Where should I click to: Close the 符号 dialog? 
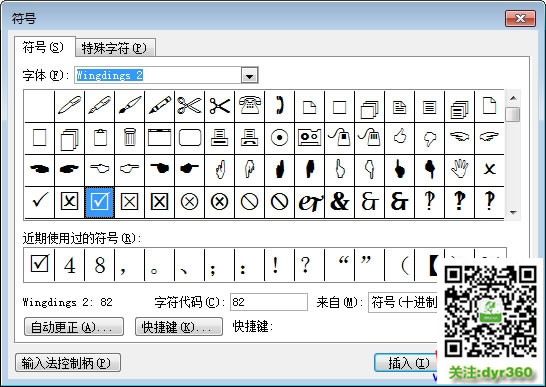pyautogui.click(x=520, y=18)
